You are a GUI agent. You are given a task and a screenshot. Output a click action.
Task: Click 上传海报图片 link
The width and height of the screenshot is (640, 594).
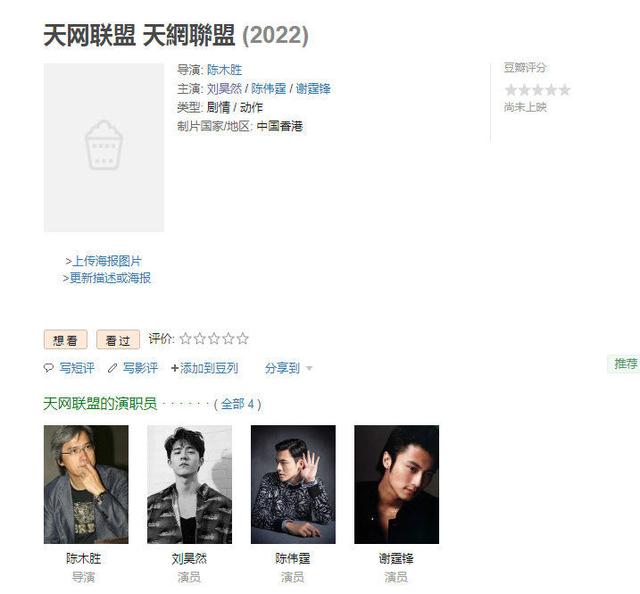[107, 261]
